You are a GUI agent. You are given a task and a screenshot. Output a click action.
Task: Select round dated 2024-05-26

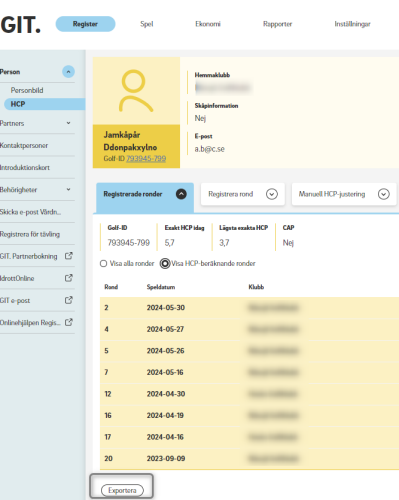249,351
